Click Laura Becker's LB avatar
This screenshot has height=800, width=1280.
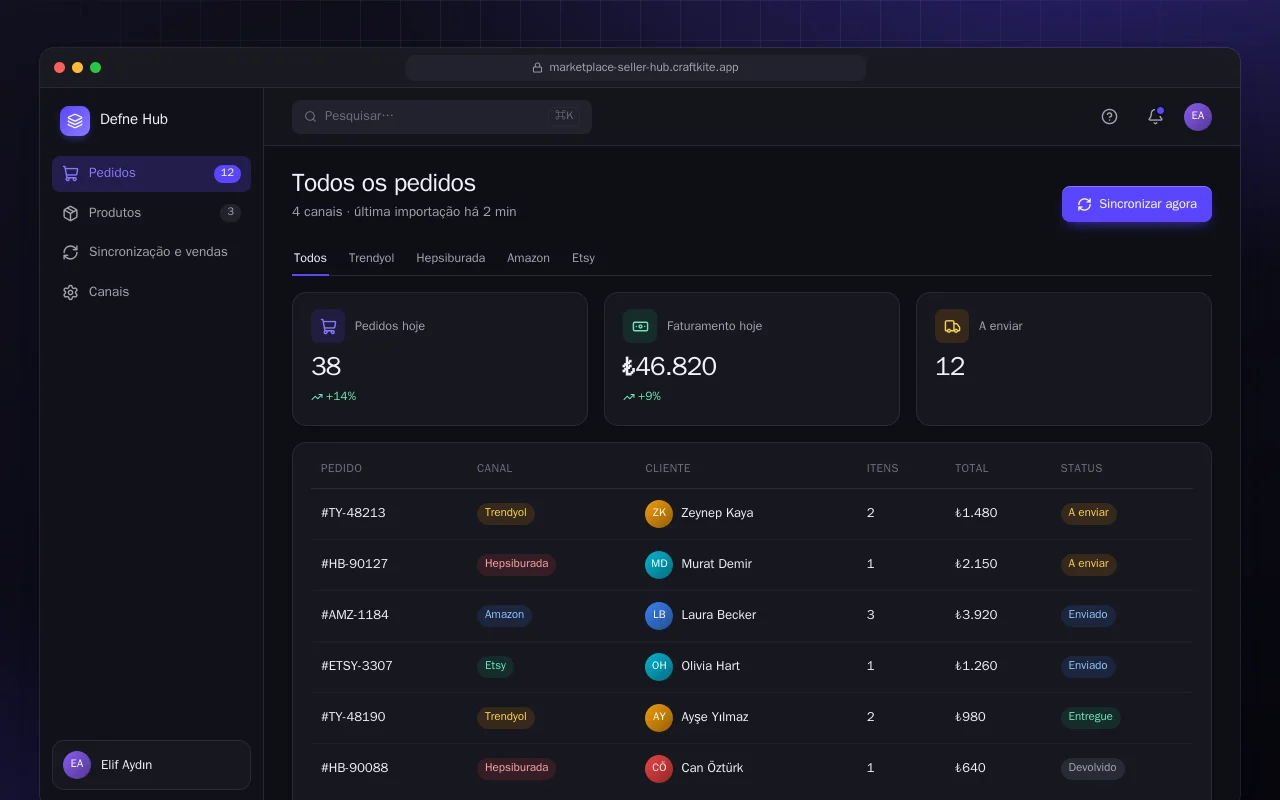659,615
